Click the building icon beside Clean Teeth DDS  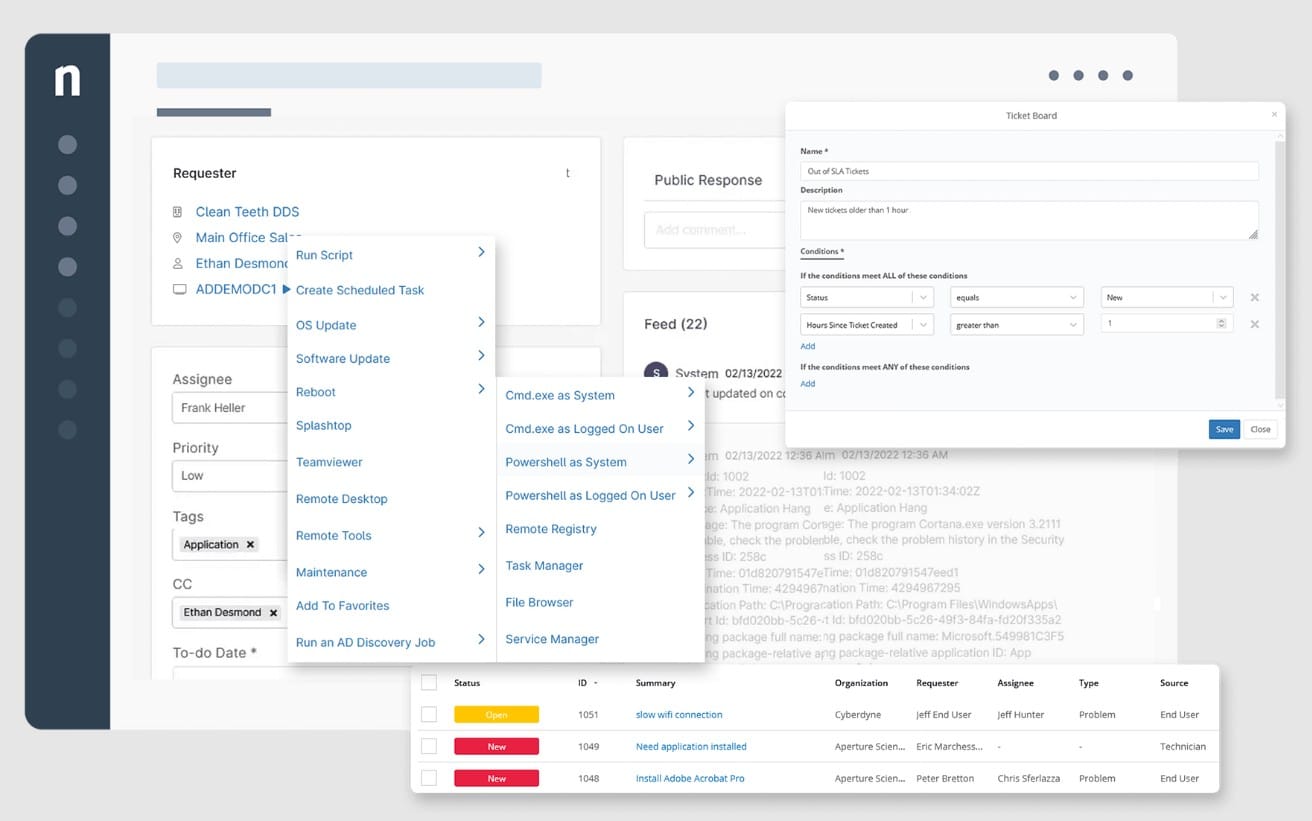[178, 212]
